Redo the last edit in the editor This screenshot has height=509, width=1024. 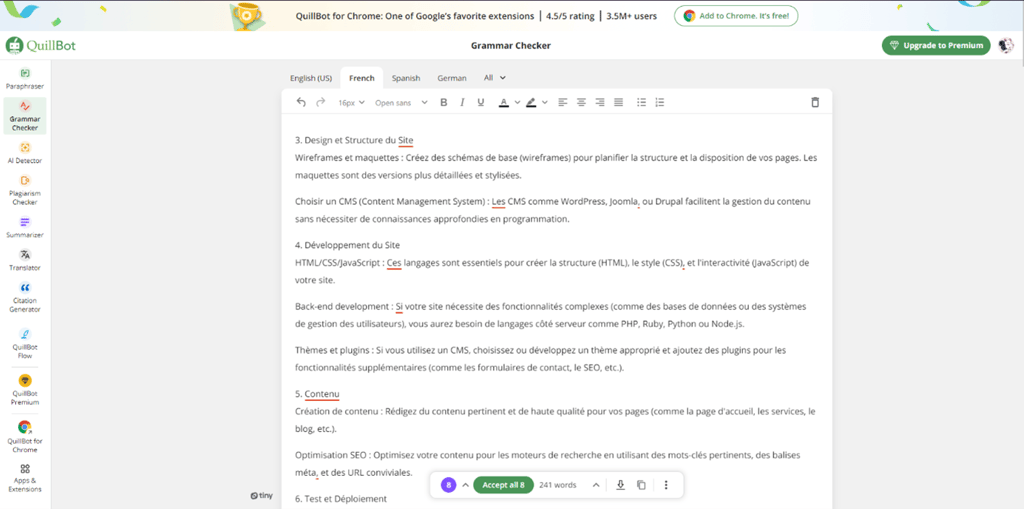[320, 102]
